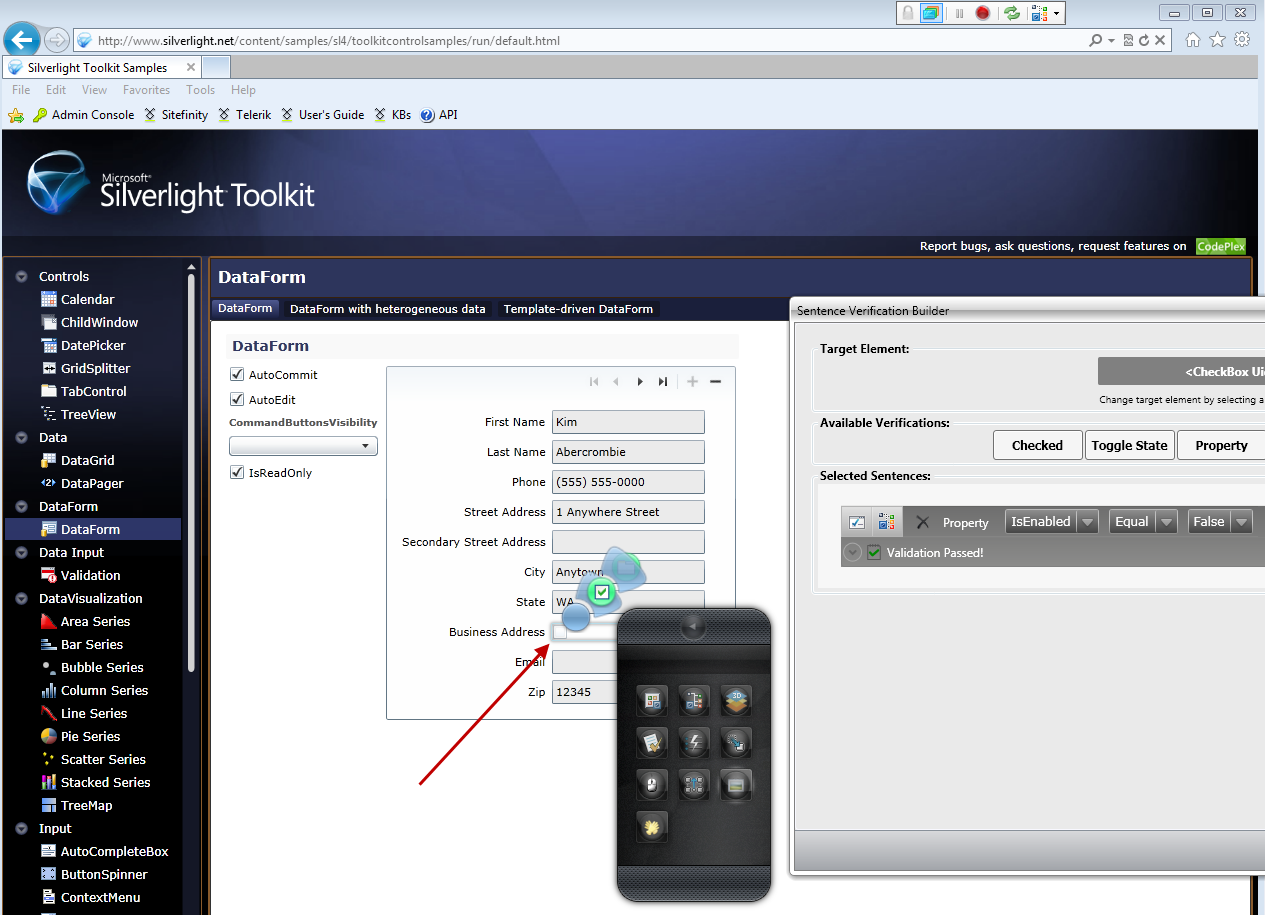
Task: Toggle AutoCommit checkbox
Action: 237,375
